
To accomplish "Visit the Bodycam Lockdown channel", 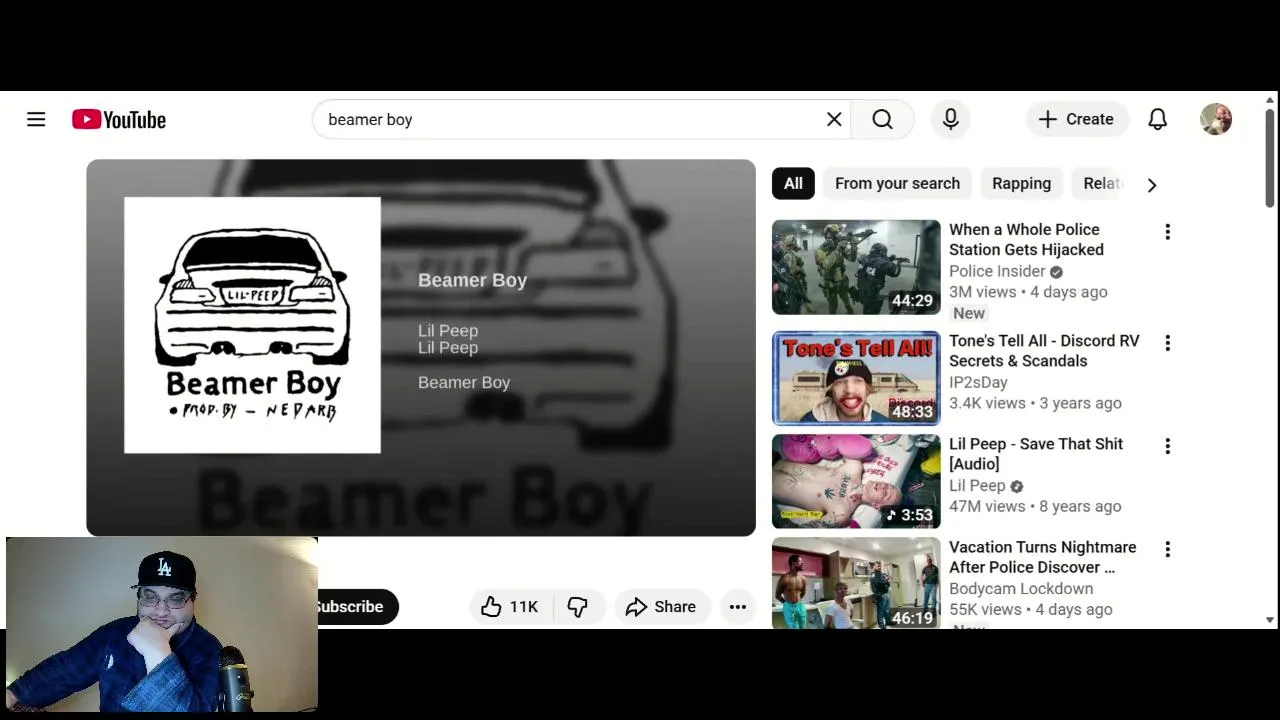I will point(1021,588).
